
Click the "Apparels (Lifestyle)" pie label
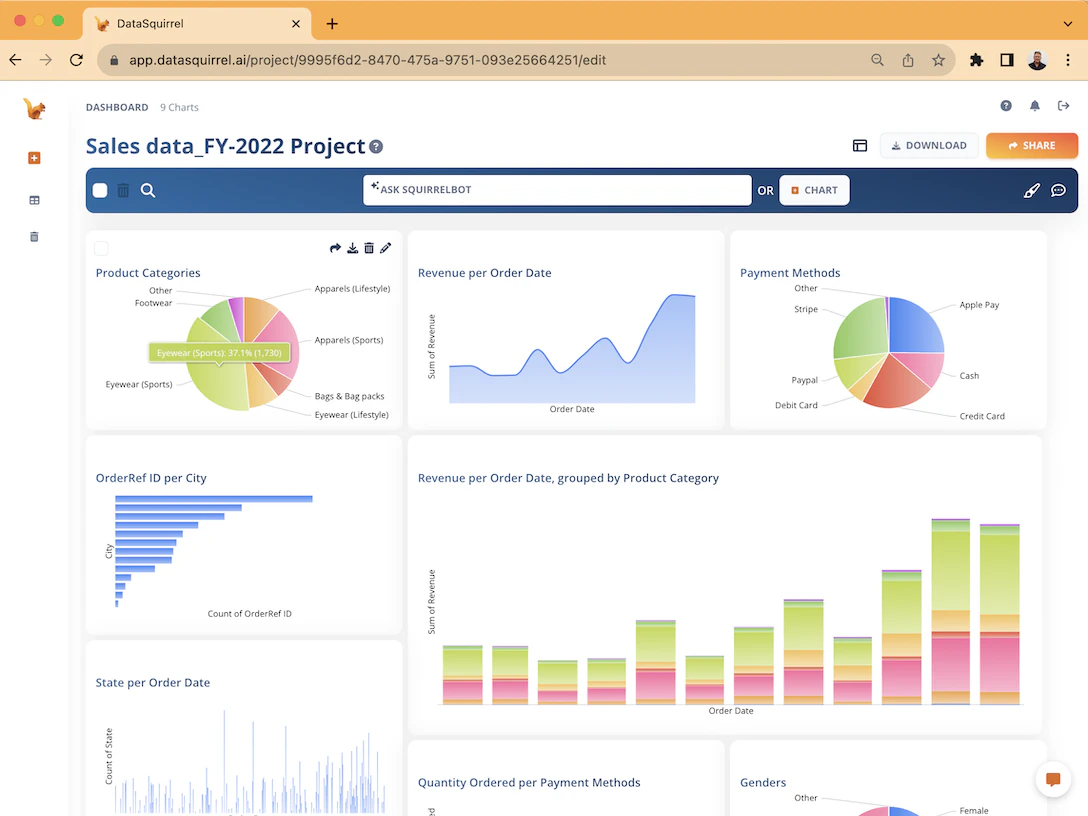point(352,289)
